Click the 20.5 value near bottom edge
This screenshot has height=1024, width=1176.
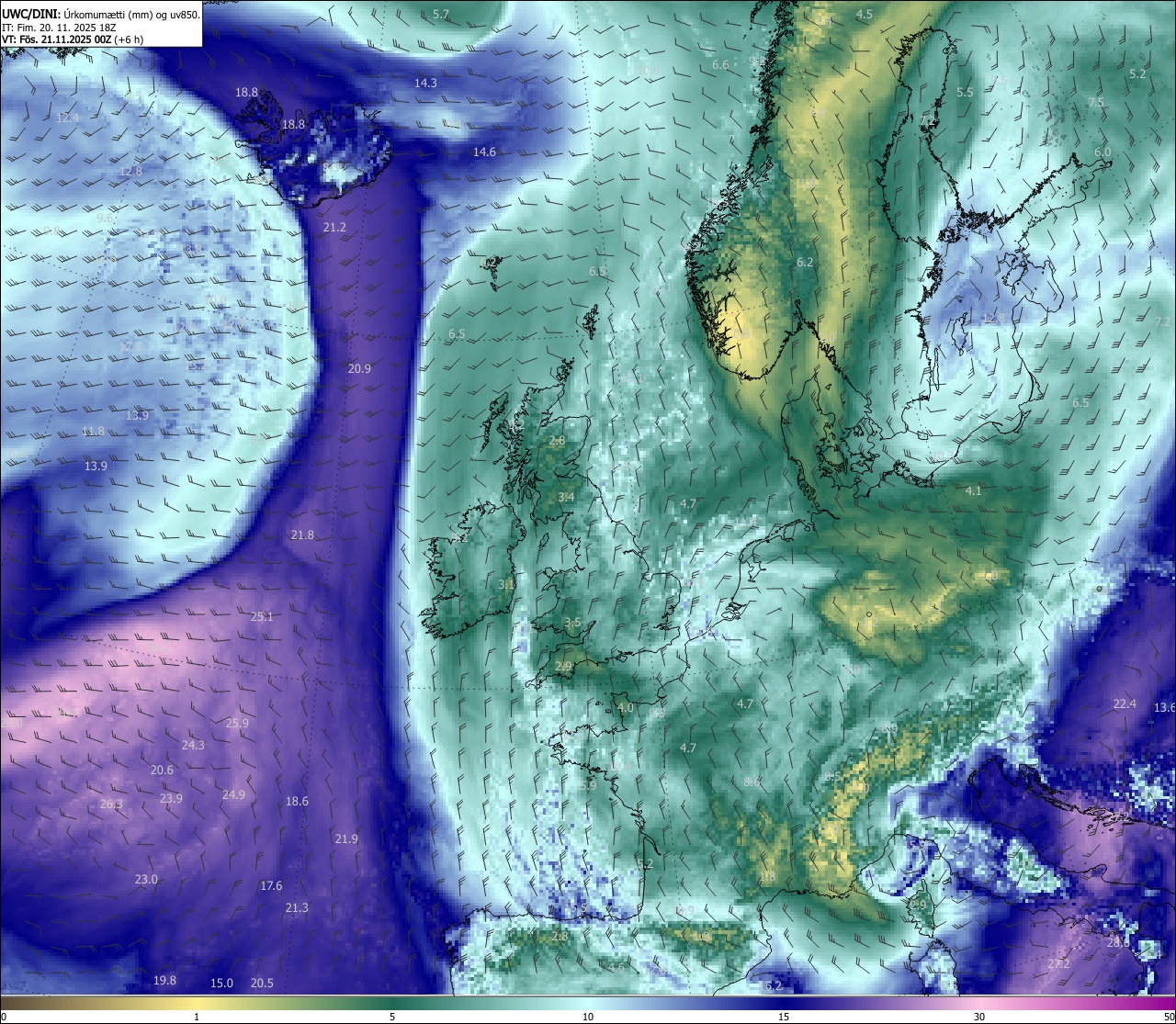[262, 983]
